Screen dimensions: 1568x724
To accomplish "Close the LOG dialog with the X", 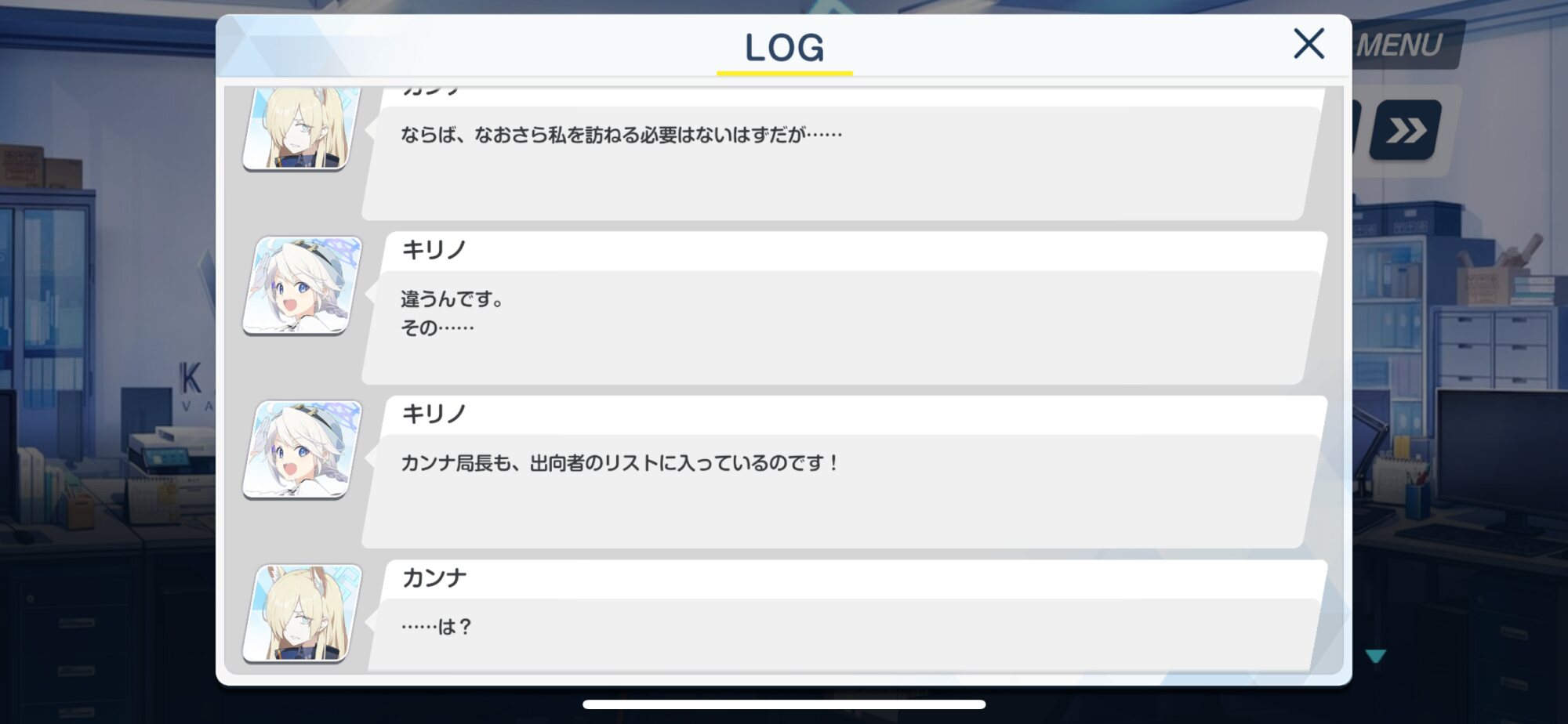I will point(1308,44).
